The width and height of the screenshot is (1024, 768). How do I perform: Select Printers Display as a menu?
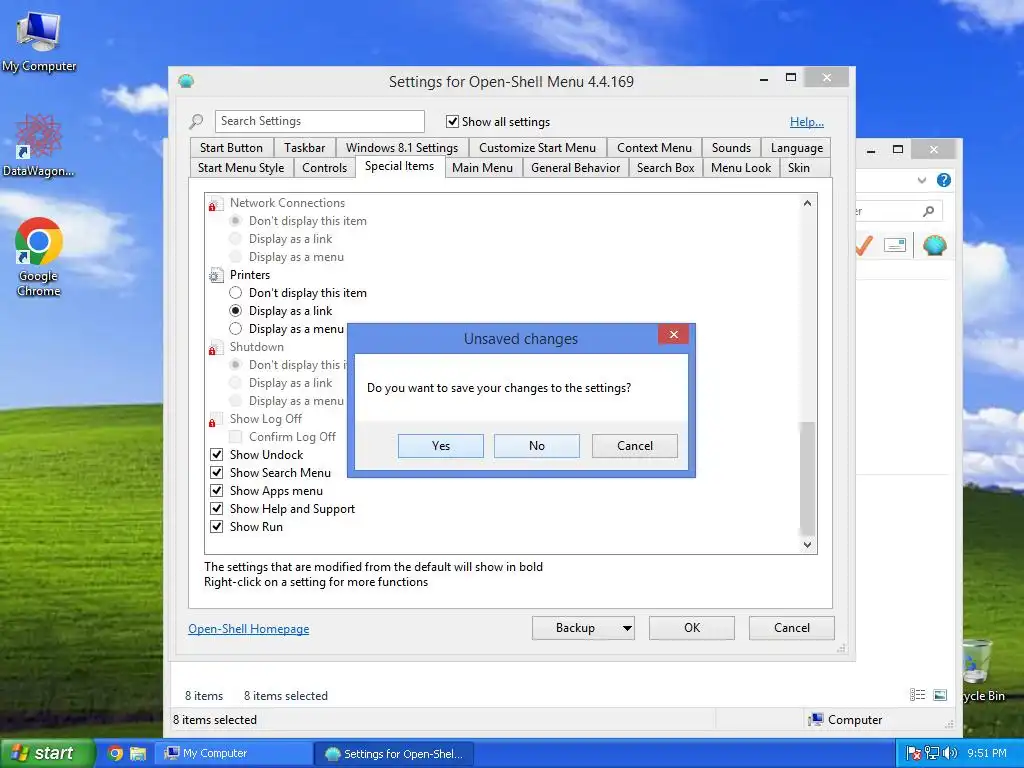tap(236, 328)
